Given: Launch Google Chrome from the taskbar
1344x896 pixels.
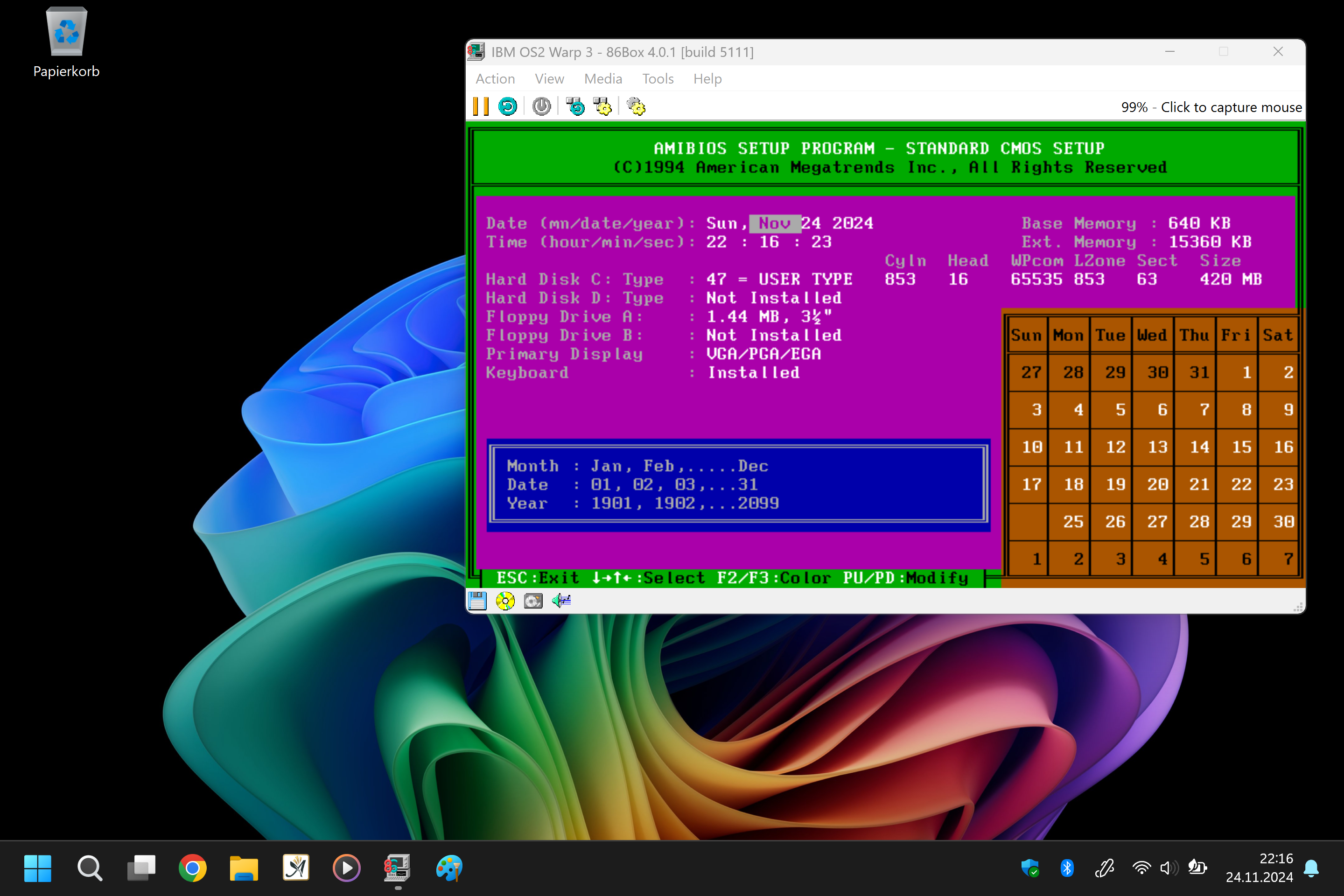Looking at the screenshot, I should (x=193, y=868).
